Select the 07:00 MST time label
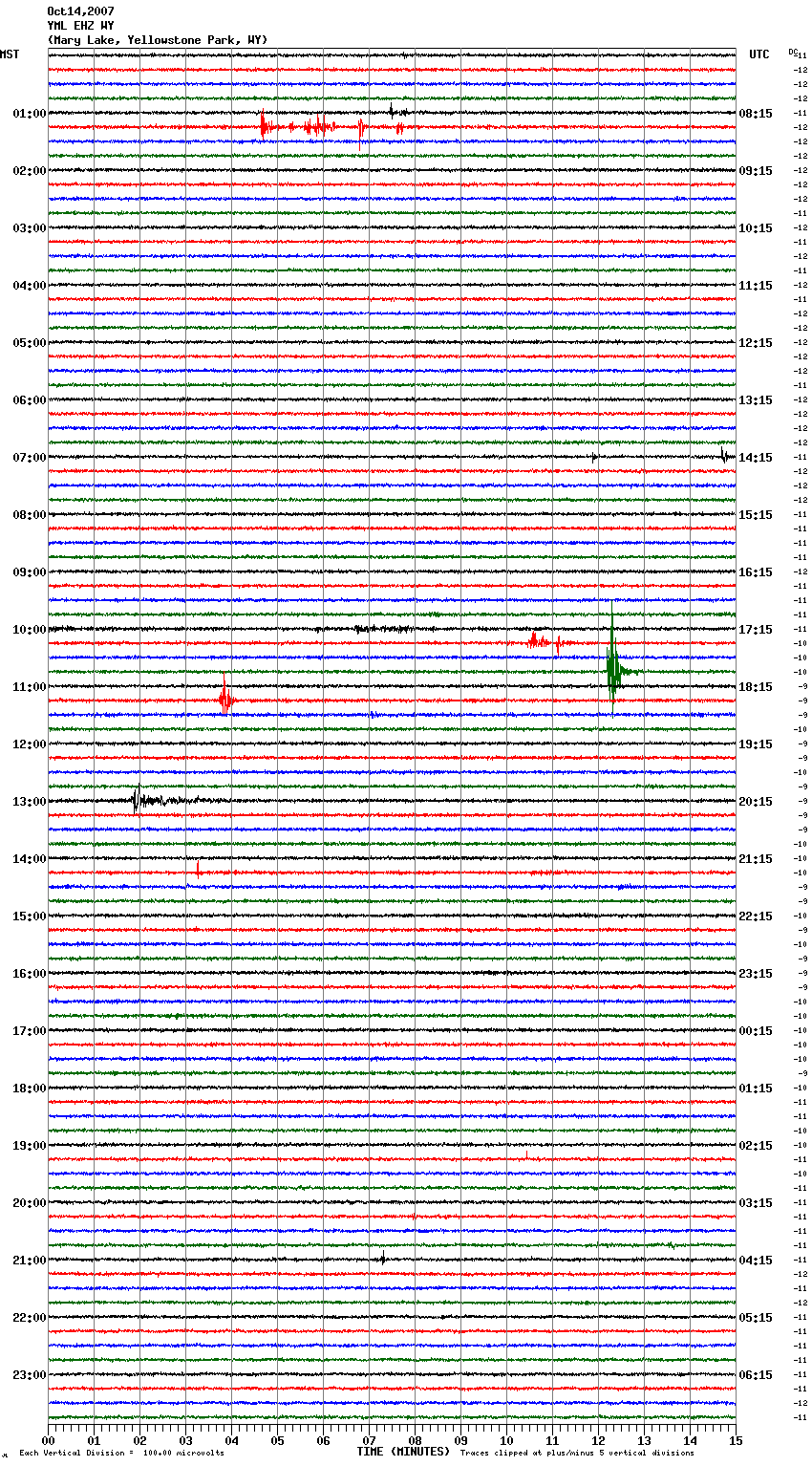Image resolution: width=812 pixels, height=1466 pixels. (x=30, y=458)
